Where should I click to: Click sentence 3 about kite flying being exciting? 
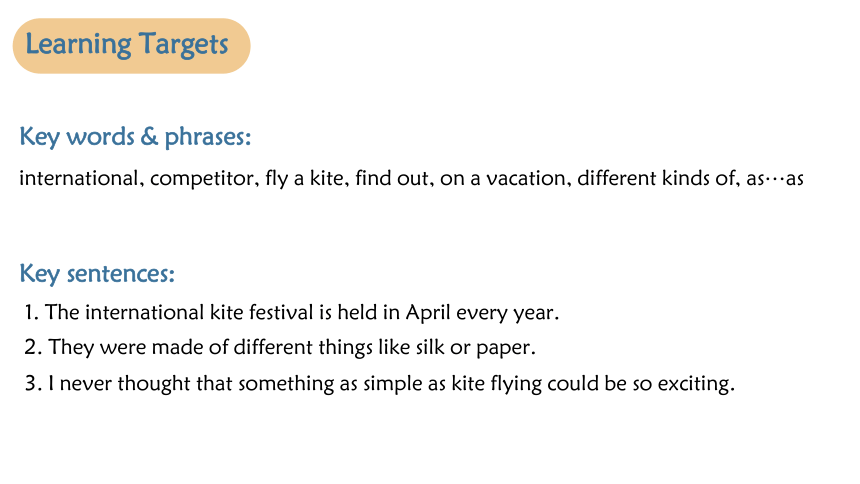(x=380, y=383)
